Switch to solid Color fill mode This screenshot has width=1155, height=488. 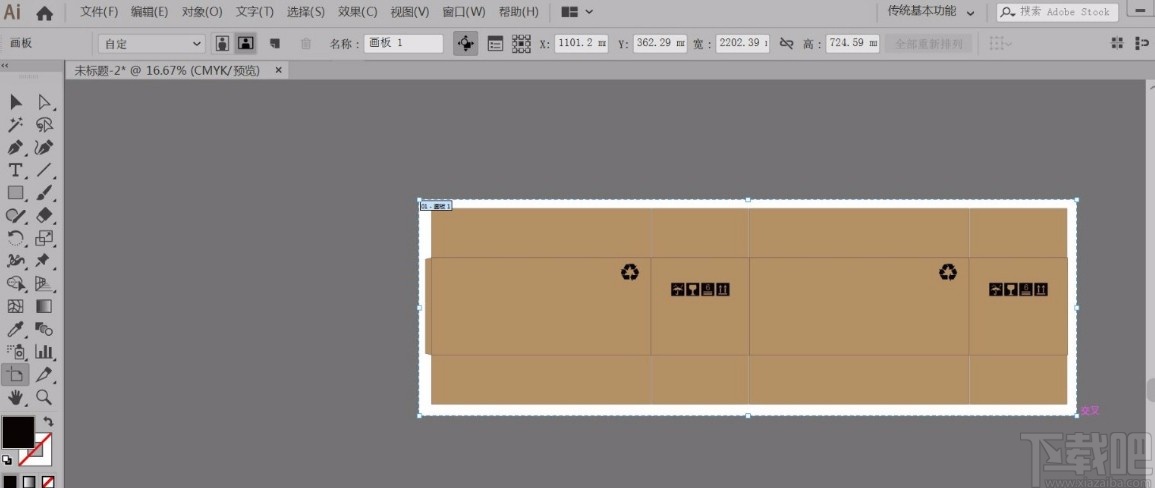10,481
